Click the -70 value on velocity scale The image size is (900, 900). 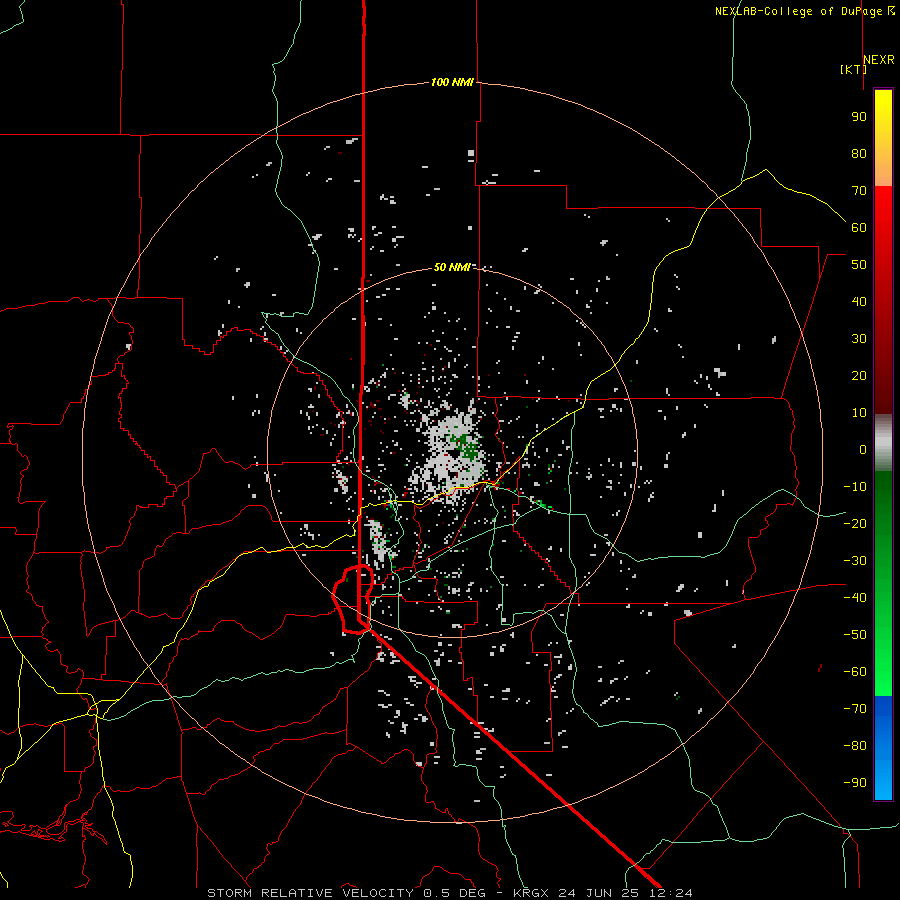[855, 709]
